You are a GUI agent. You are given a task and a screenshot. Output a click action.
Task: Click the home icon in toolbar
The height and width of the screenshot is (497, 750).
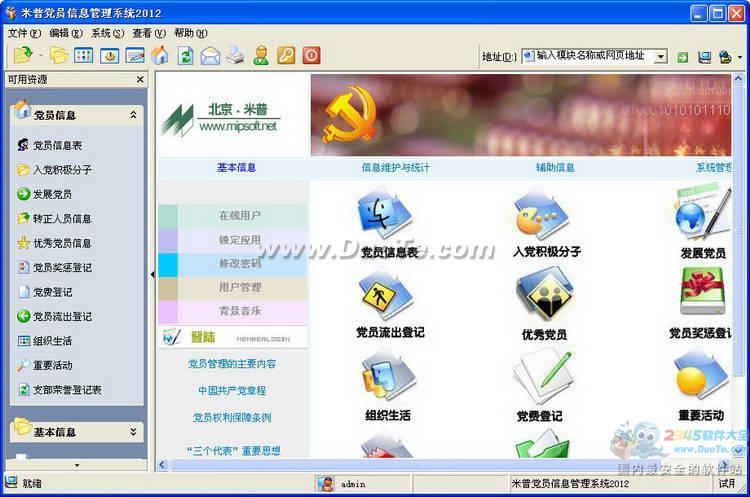[160, 56]
